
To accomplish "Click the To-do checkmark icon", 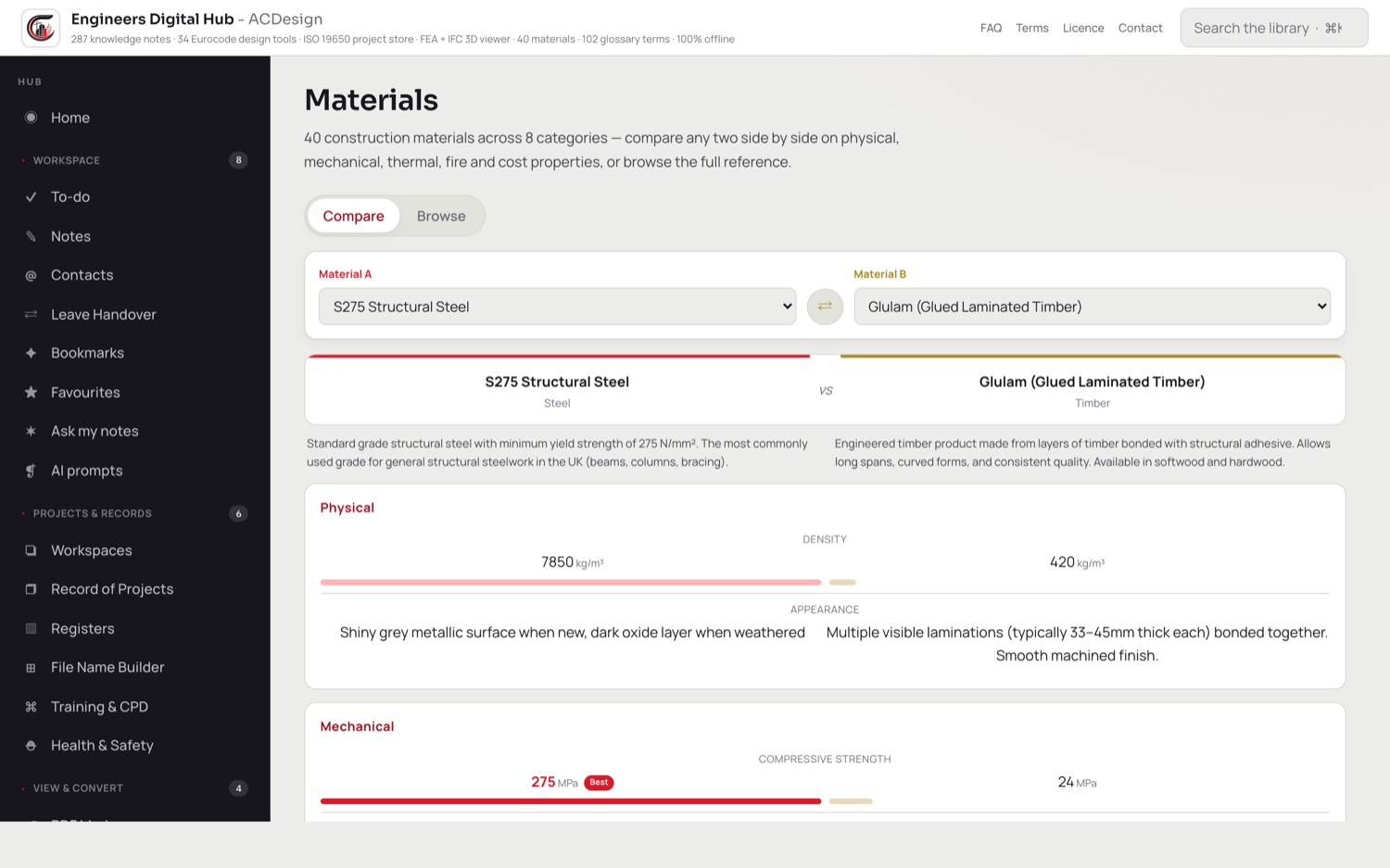I will click(x=31, y=197).
